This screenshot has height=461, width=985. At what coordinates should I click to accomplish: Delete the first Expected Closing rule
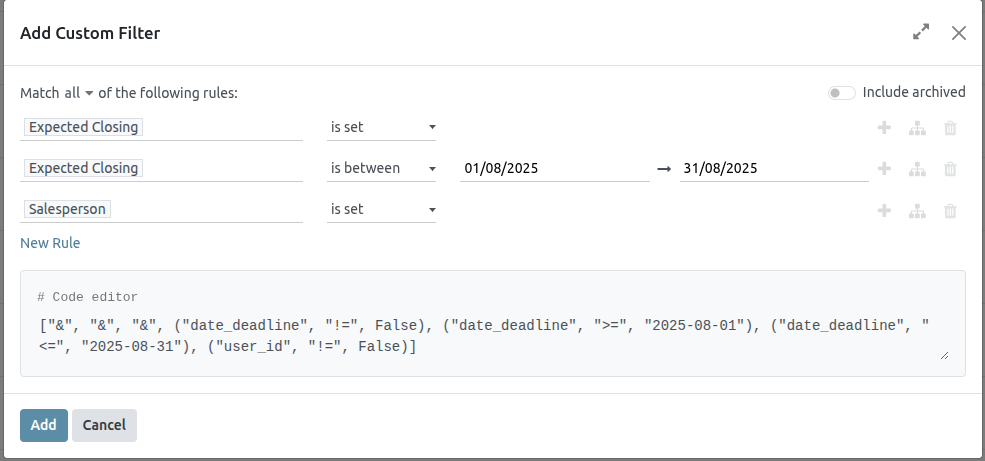(x=950, y=128)
